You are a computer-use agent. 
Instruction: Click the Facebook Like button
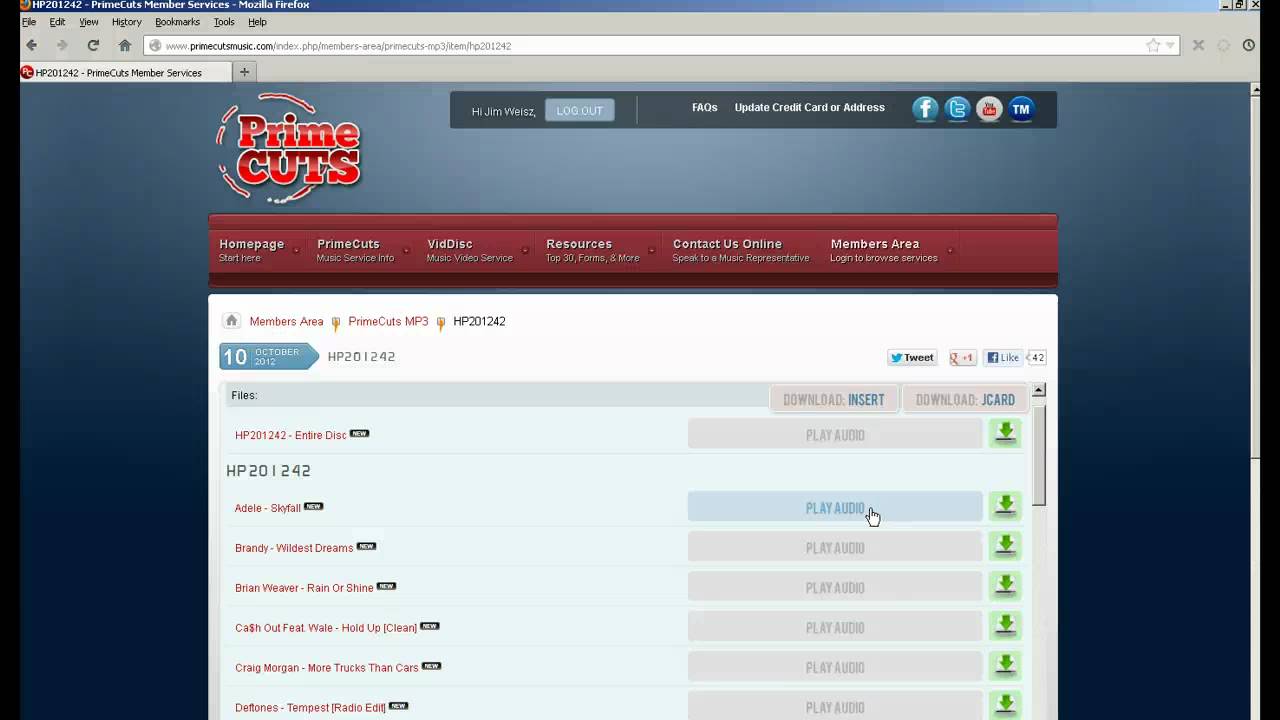pos(1004,357)
